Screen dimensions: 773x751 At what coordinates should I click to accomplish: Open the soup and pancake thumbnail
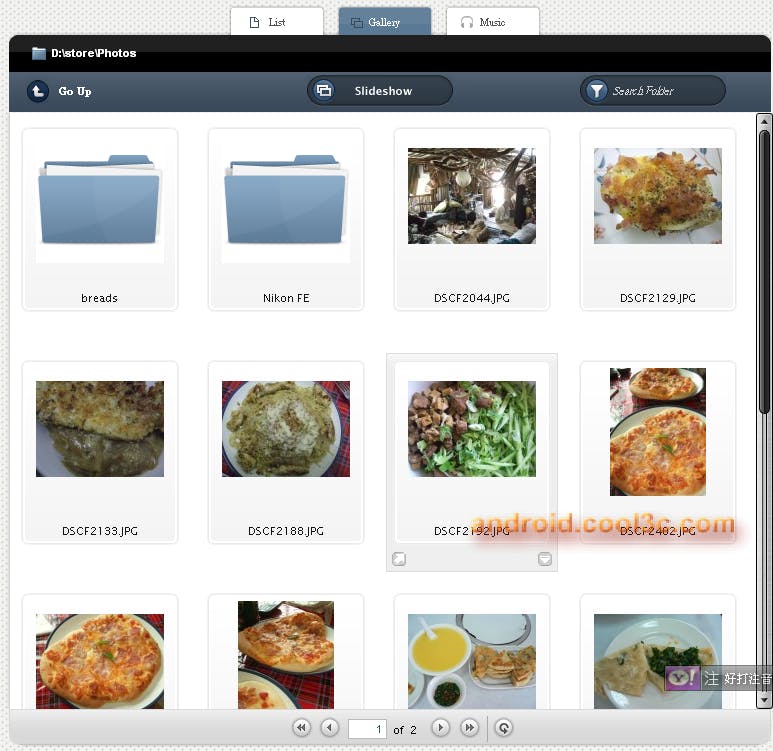pyautogui.click(x=472, y=661)
